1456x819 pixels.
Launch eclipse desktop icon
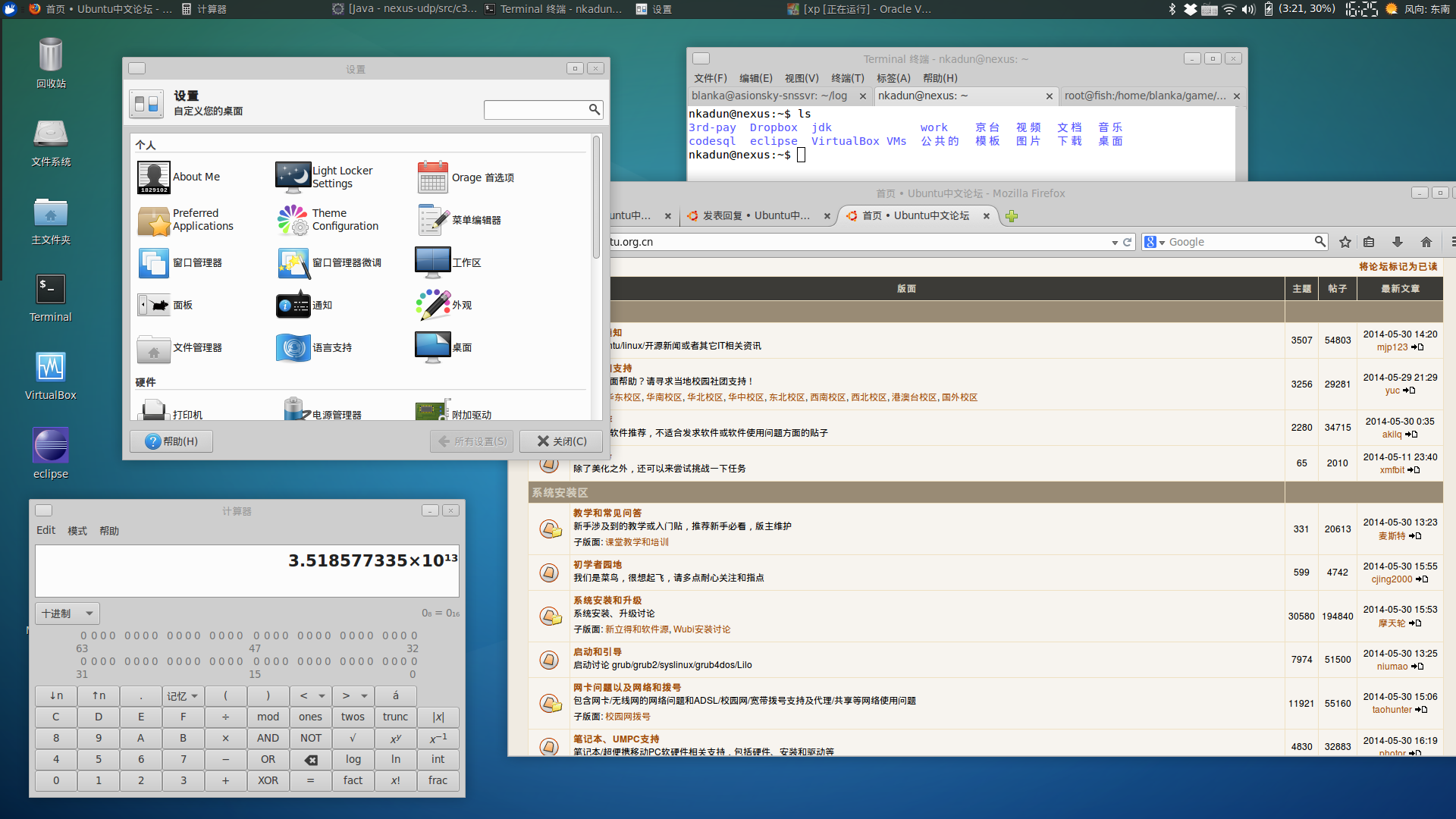coord(51,453)
